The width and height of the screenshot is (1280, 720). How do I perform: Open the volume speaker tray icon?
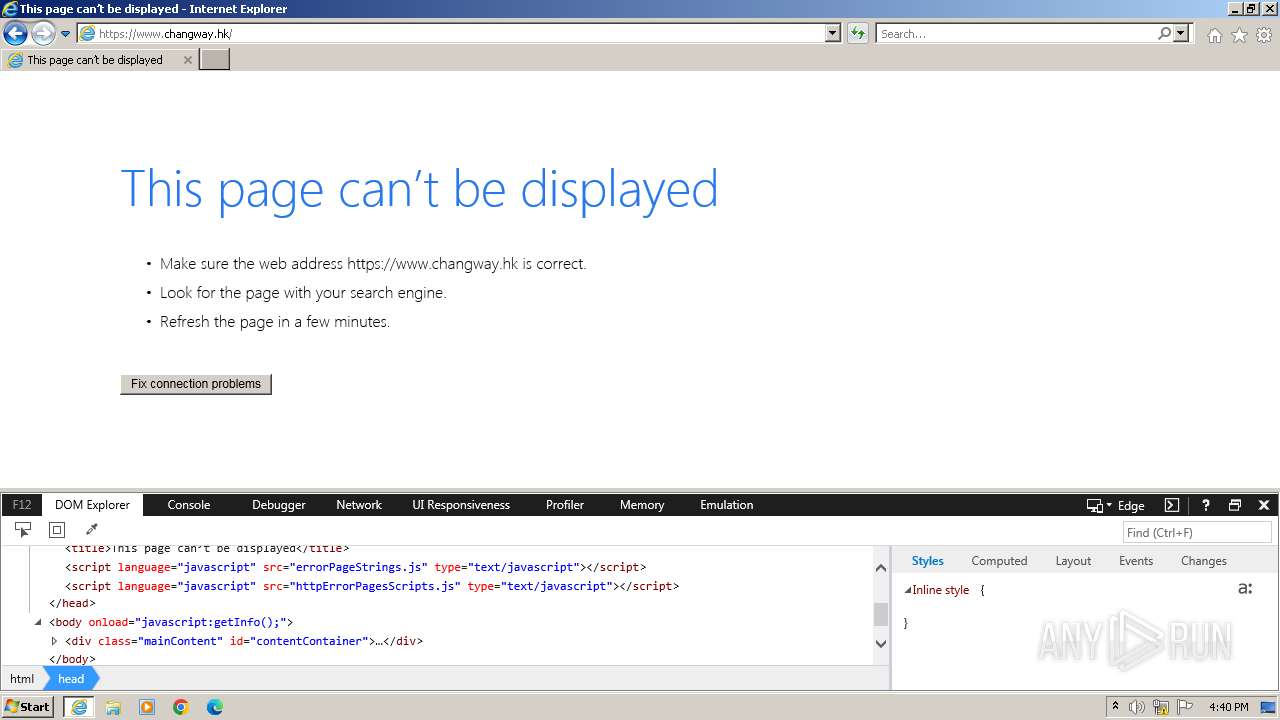pyautogui.click(x=1137, y=707)
